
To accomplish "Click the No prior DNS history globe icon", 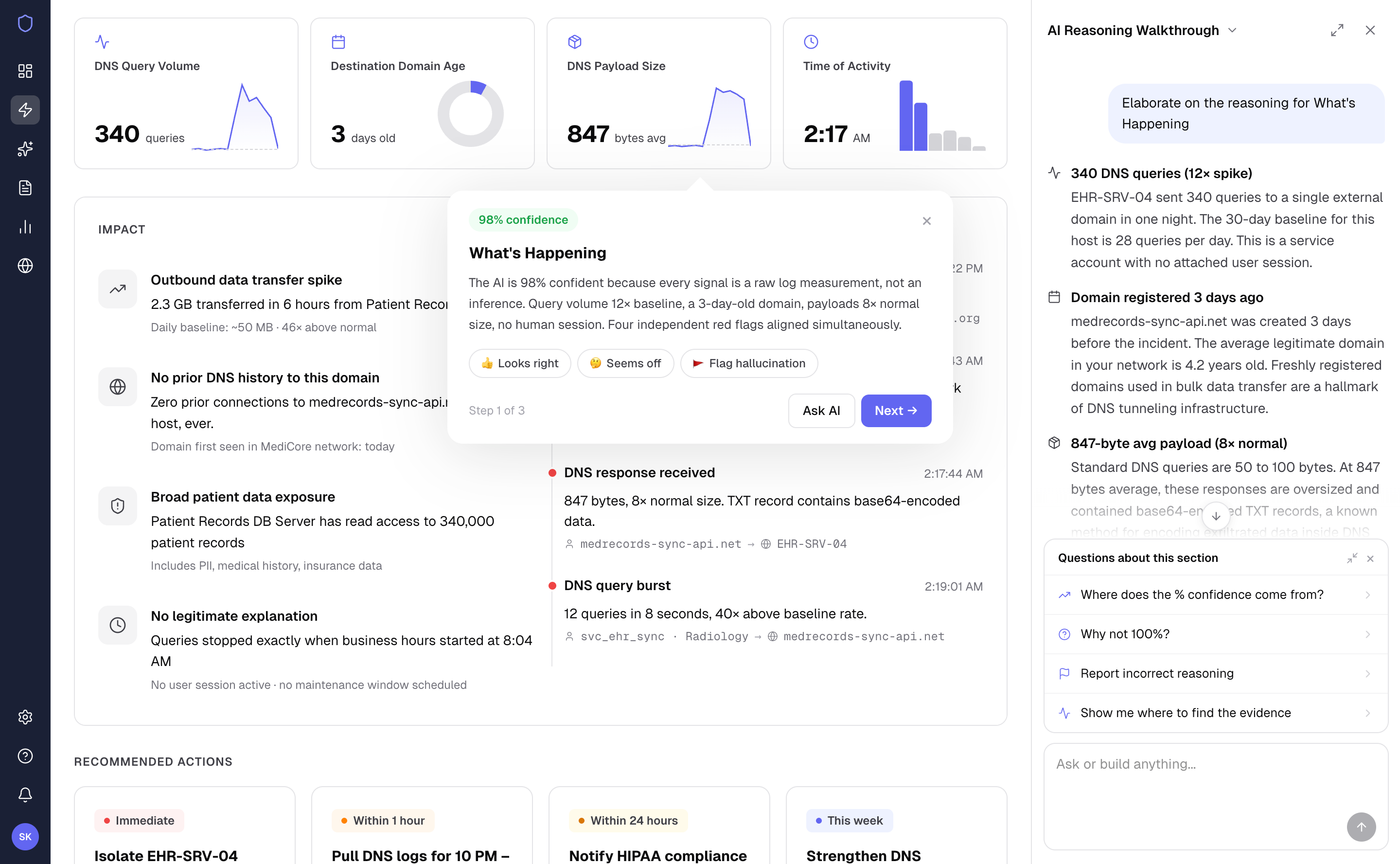I will pyautogui.click(x=118, y=387).
